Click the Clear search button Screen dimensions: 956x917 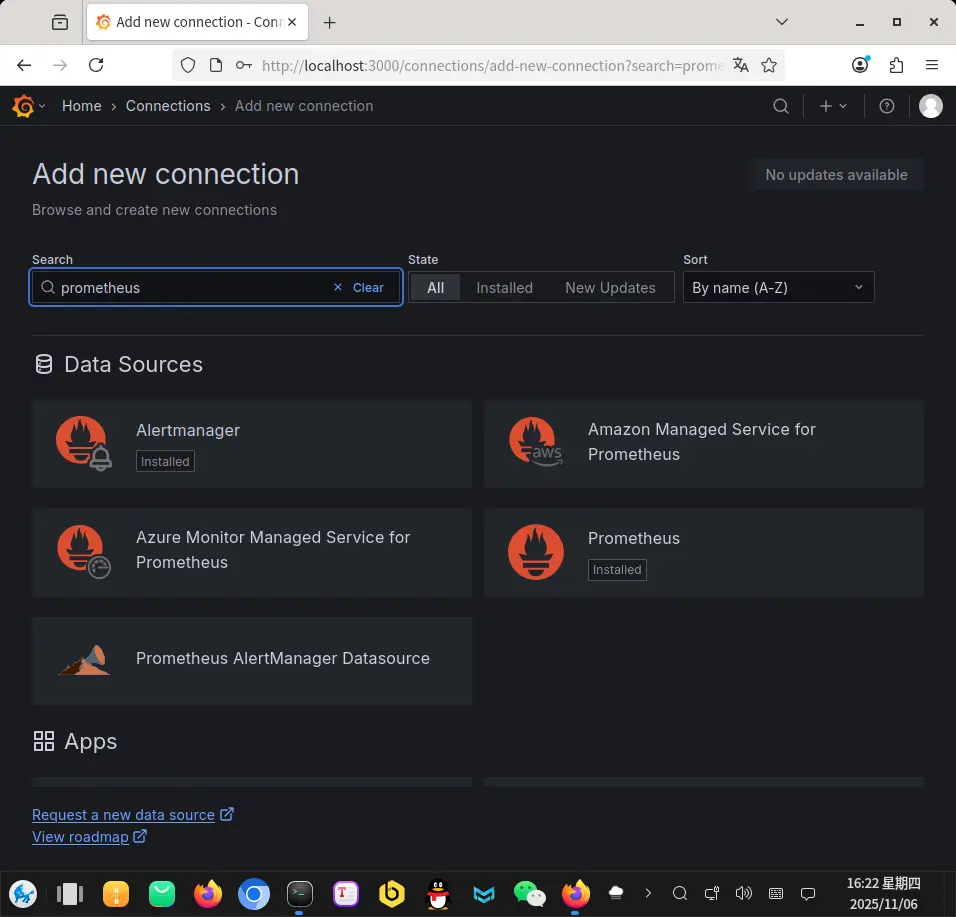pos(359,287)
